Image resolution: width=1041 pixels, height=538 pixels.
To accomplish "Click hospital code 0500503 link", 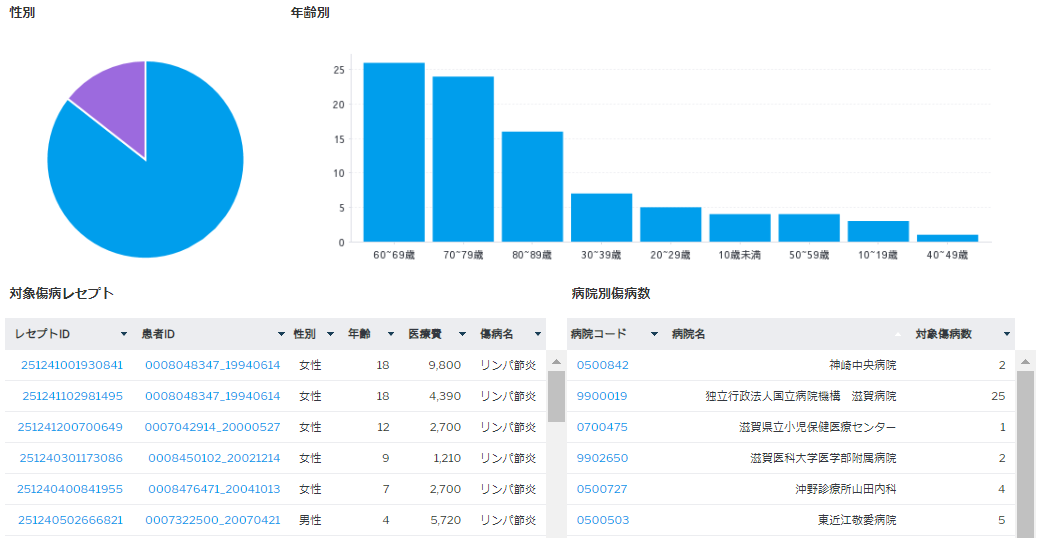I will [x=602, y=520].
